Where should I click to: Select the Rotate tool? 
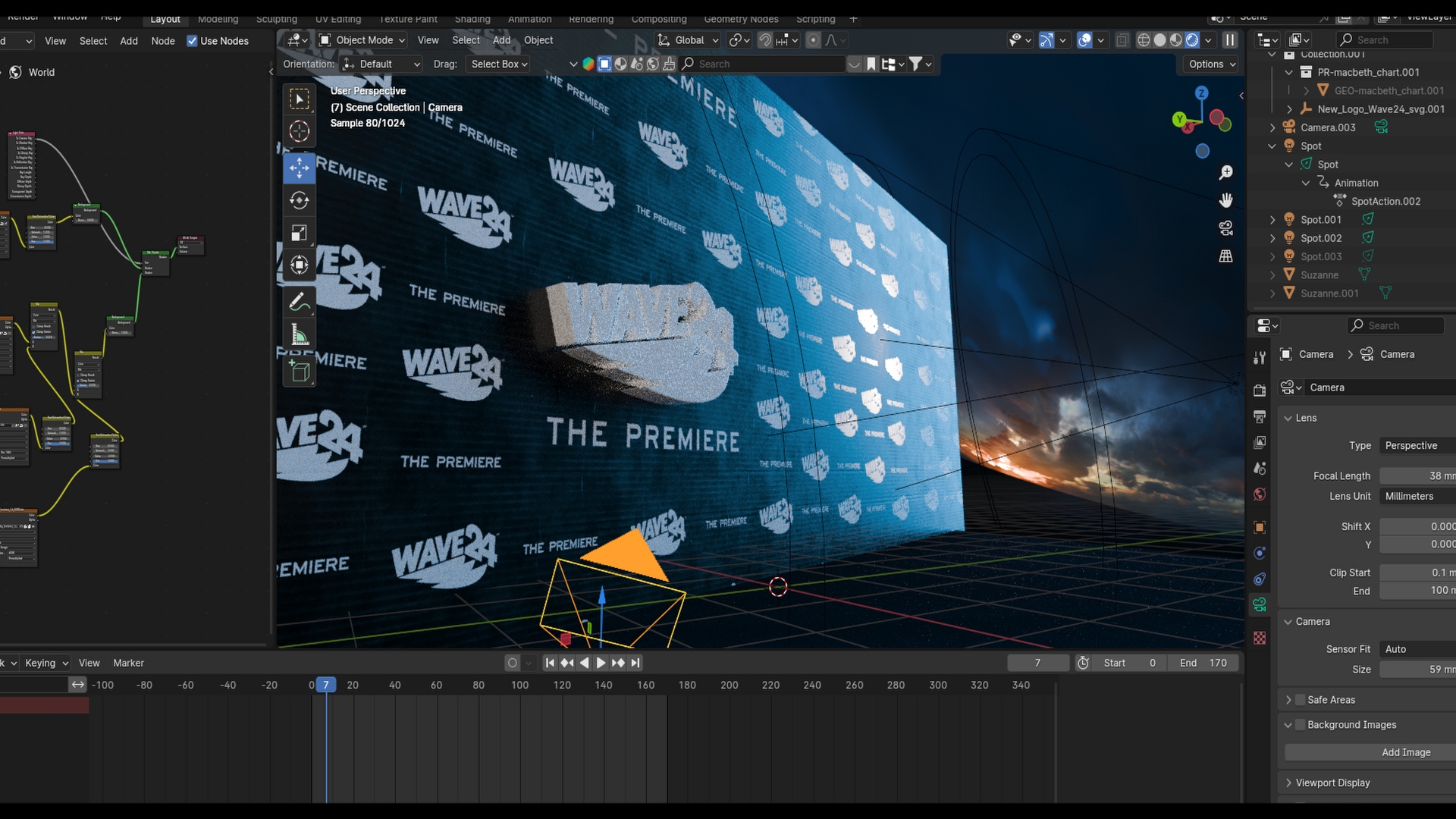coord(299,201)
